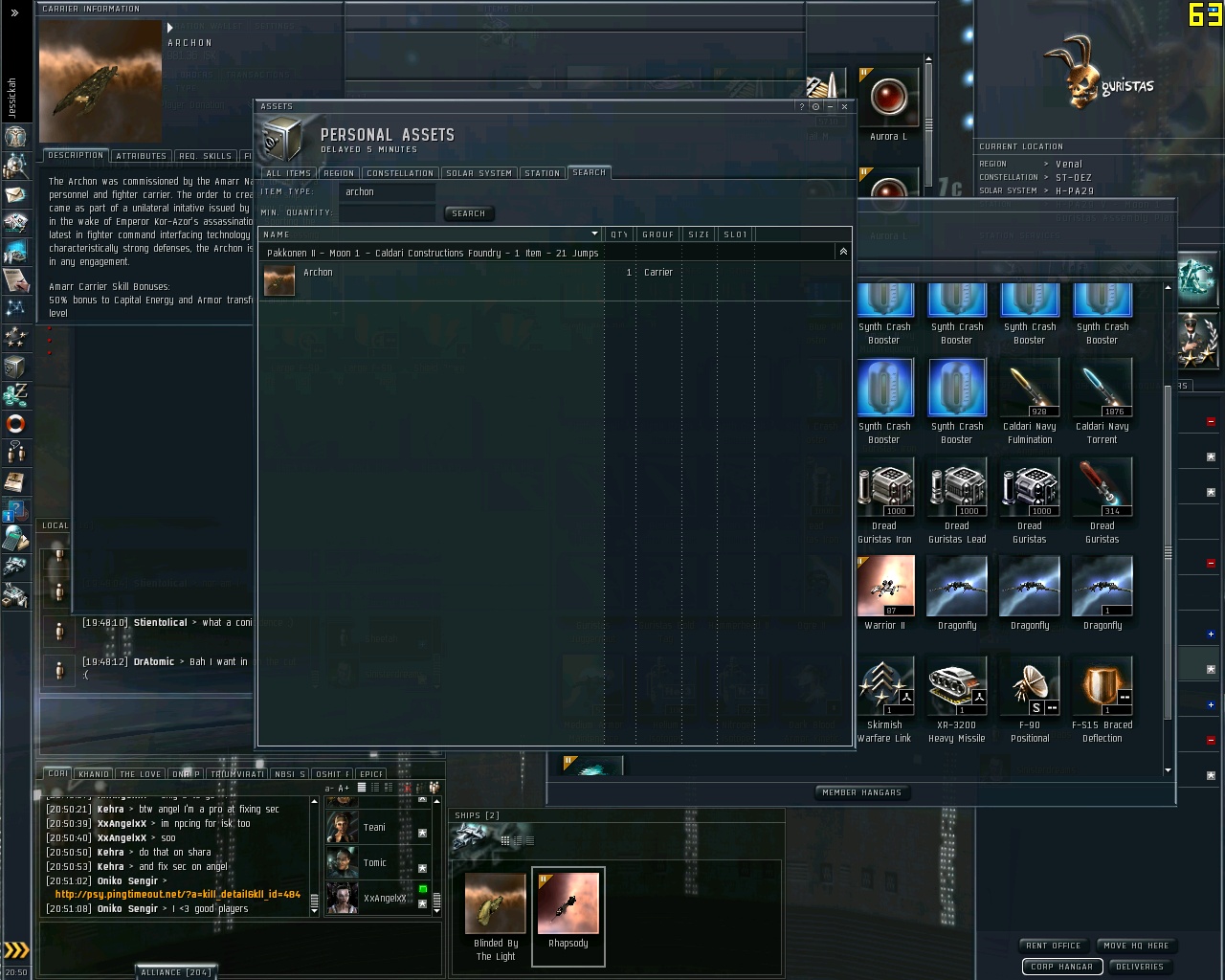Image resolution: width=1225 pixels, height=980 pixels.
Task: Select the Warrior II drone stack
Action: pos(885,593)
